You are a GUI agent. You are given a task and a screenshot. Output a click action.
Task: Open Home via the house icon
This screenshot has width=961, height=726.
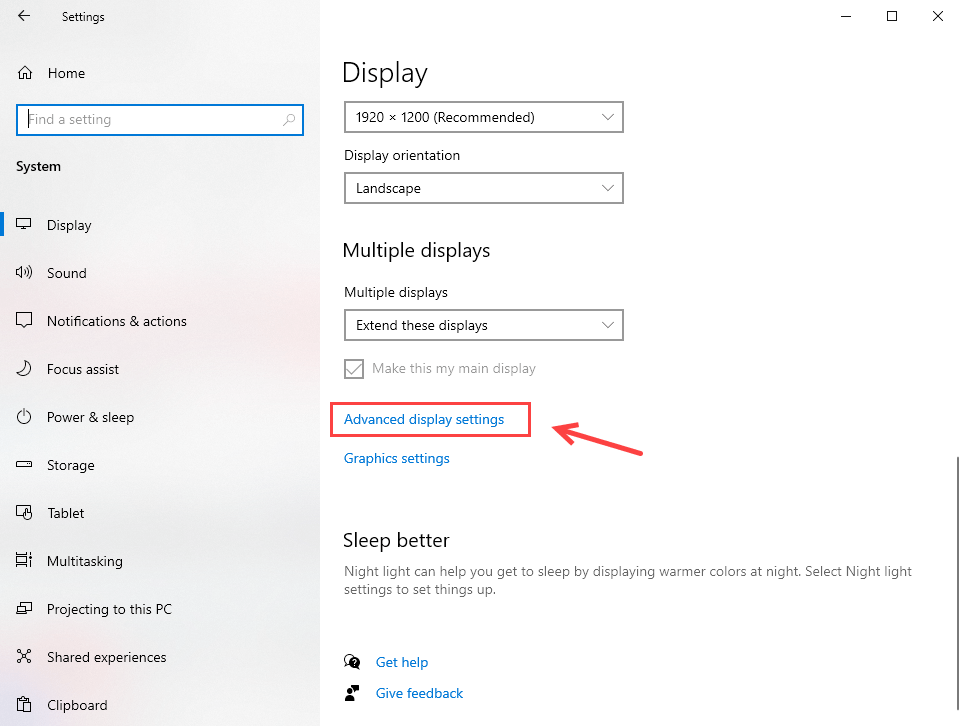coord(25,73)
